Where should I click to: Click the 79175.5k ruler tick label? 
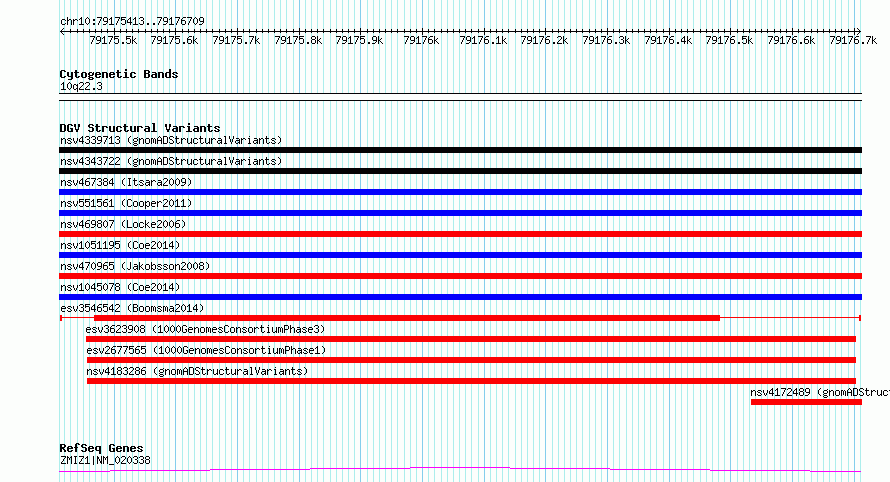click(x=113, y=40)
